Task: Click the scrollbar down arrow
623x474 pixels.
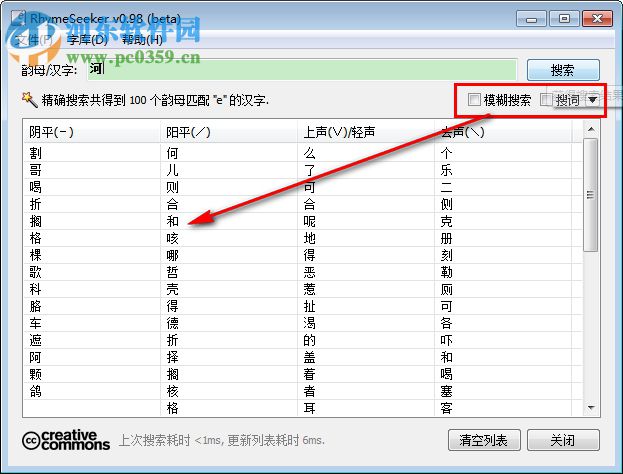Action: click(x=591, y=408)
